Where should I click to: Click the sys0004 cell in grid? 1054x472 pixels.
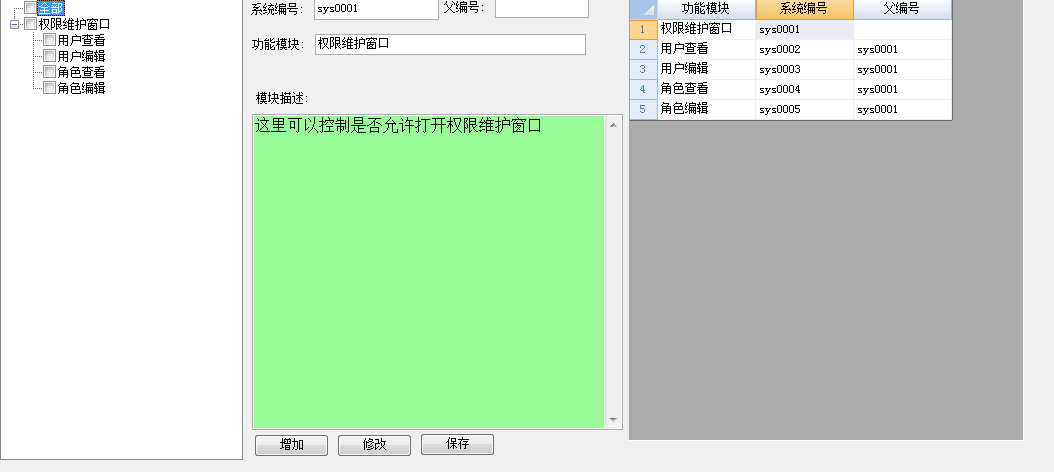(x=805, y=89)
